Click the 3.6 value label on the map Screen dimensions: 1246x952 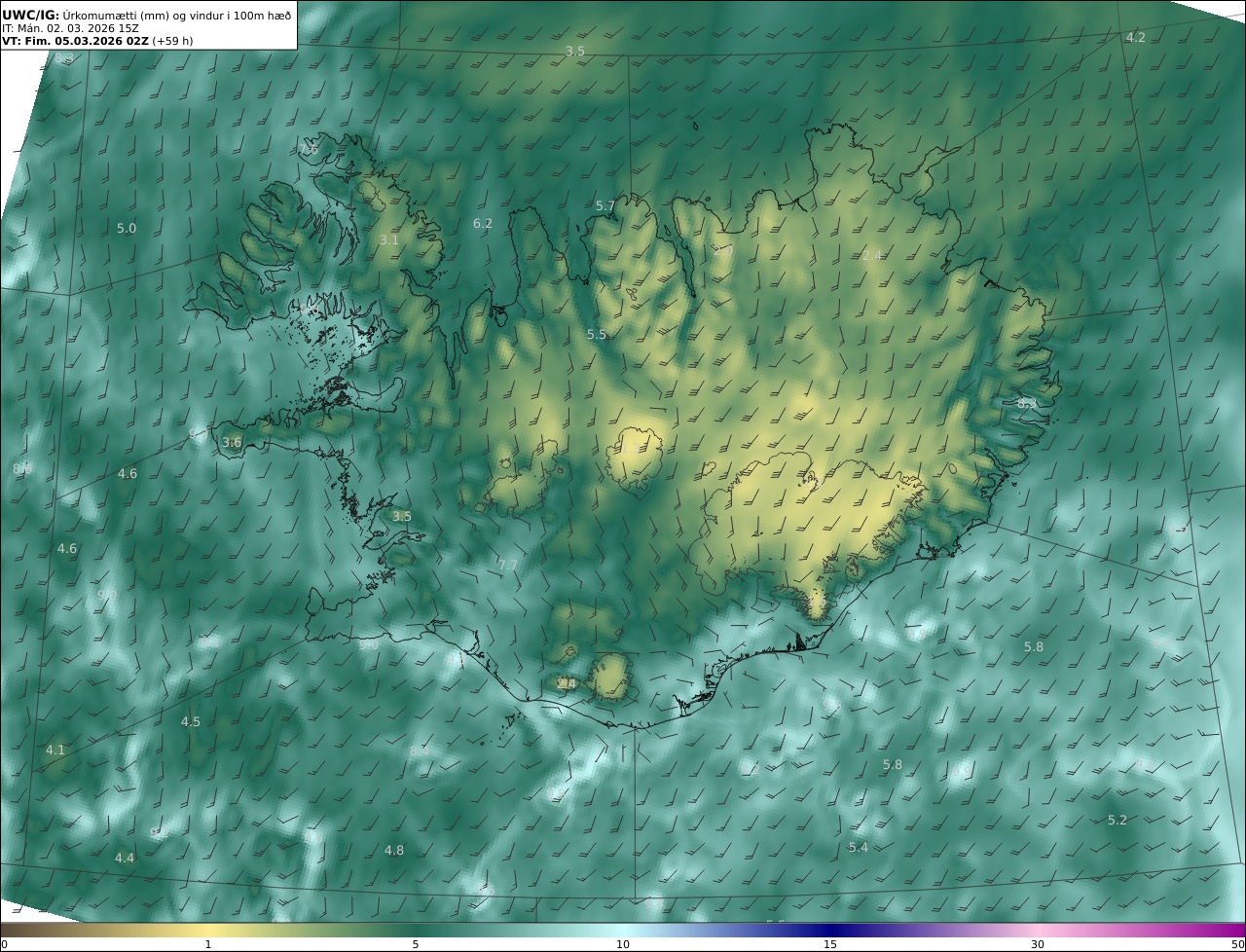(232, 442)
